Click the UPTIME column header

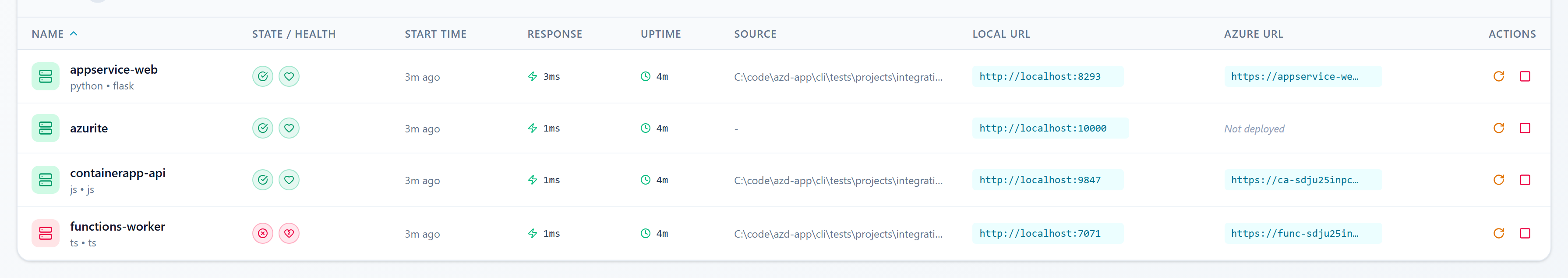(x=660, y=34)
